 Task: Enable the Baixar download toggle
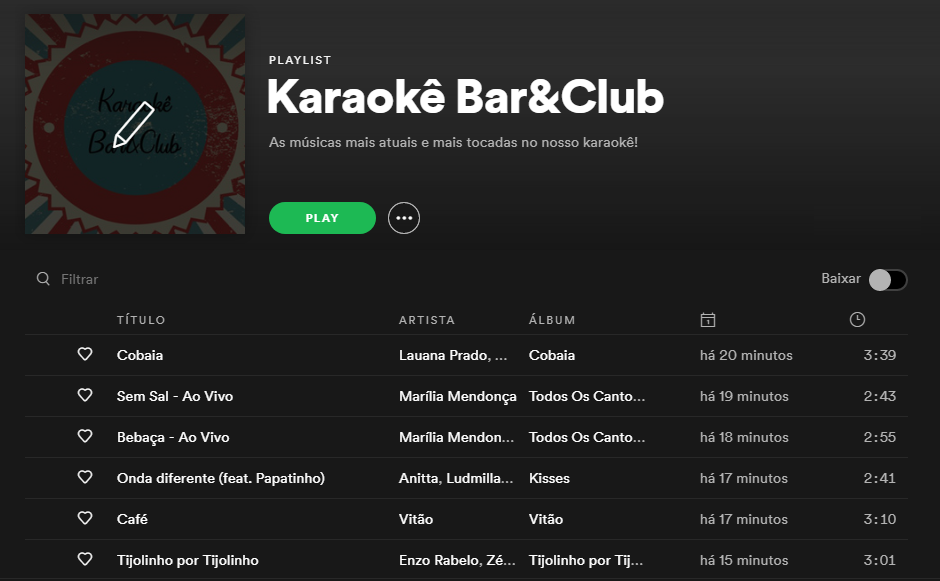point(888,279)
